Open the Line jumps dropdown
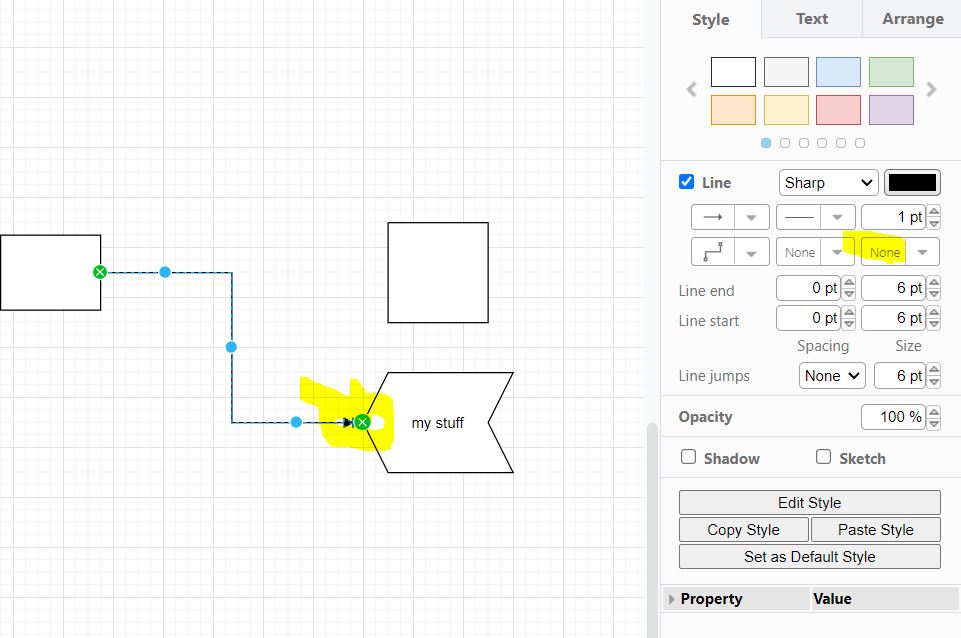 (x=832, y=375)
